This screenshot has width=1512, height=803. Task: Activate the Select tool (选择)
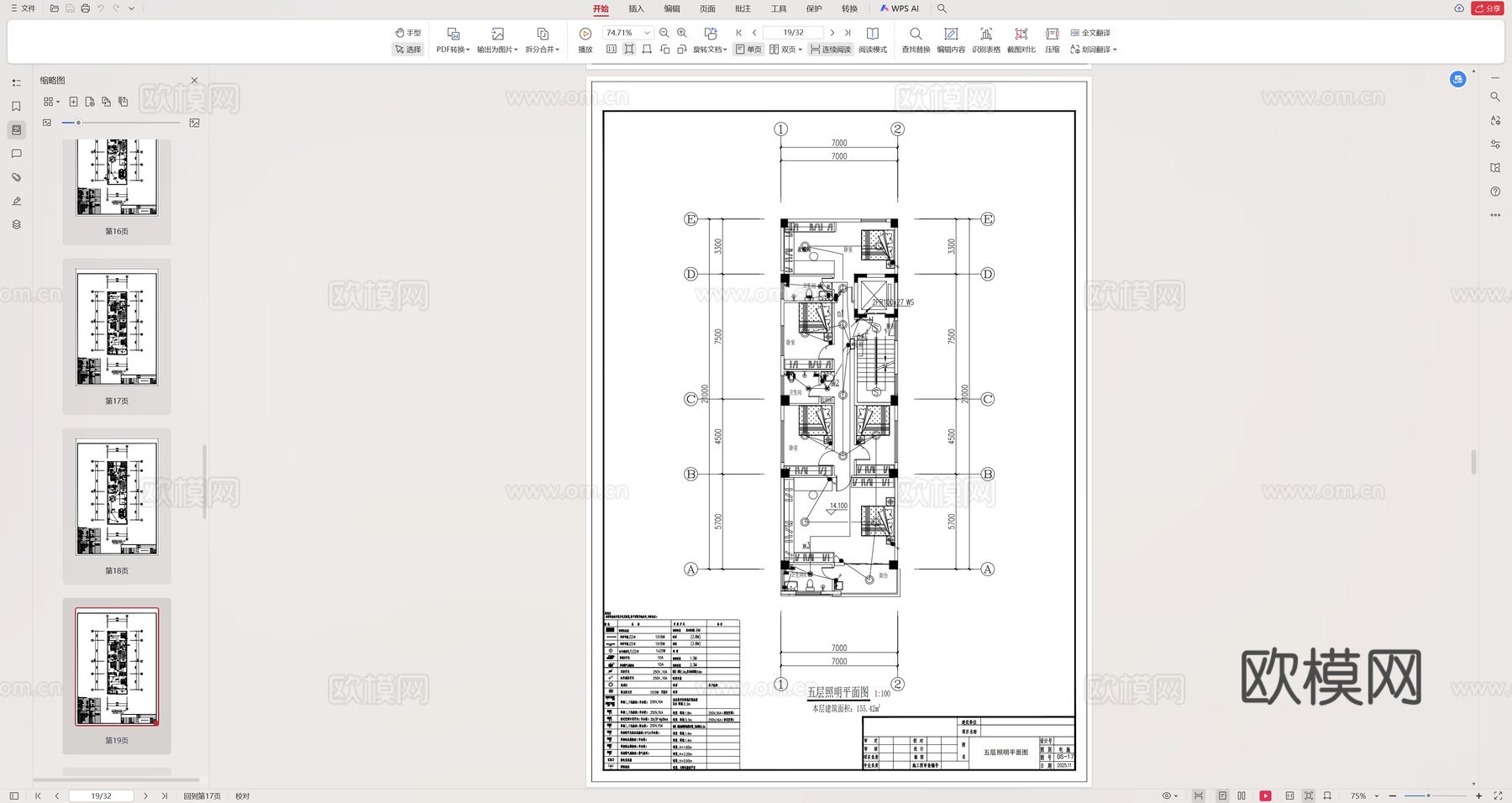408,50
